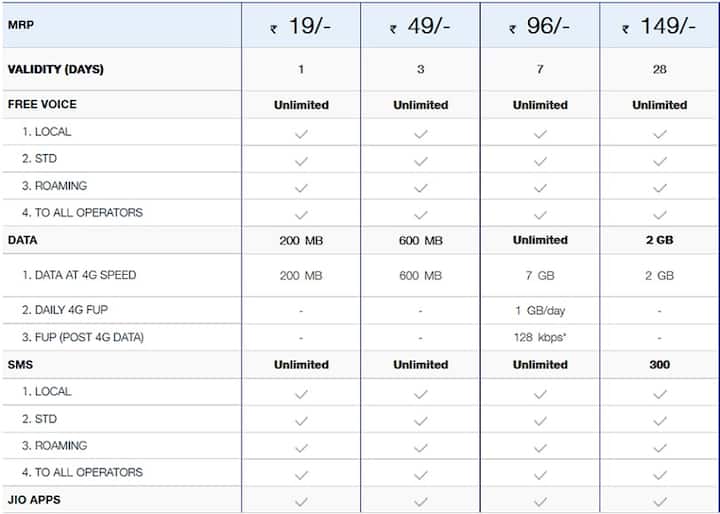Click JIO APPS checkmark under ₹19

tap(301, 502)
